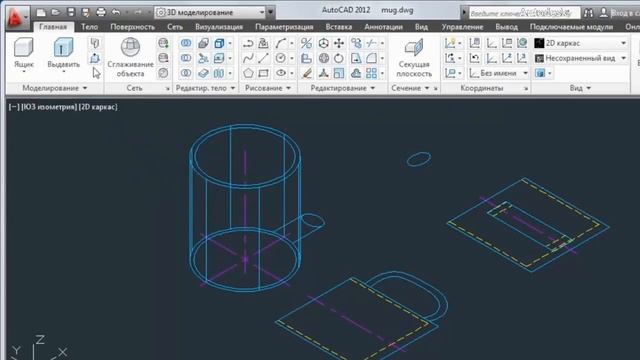Print the drawing using the printer icon
The image size is (640, 360).
click(101, 13)
